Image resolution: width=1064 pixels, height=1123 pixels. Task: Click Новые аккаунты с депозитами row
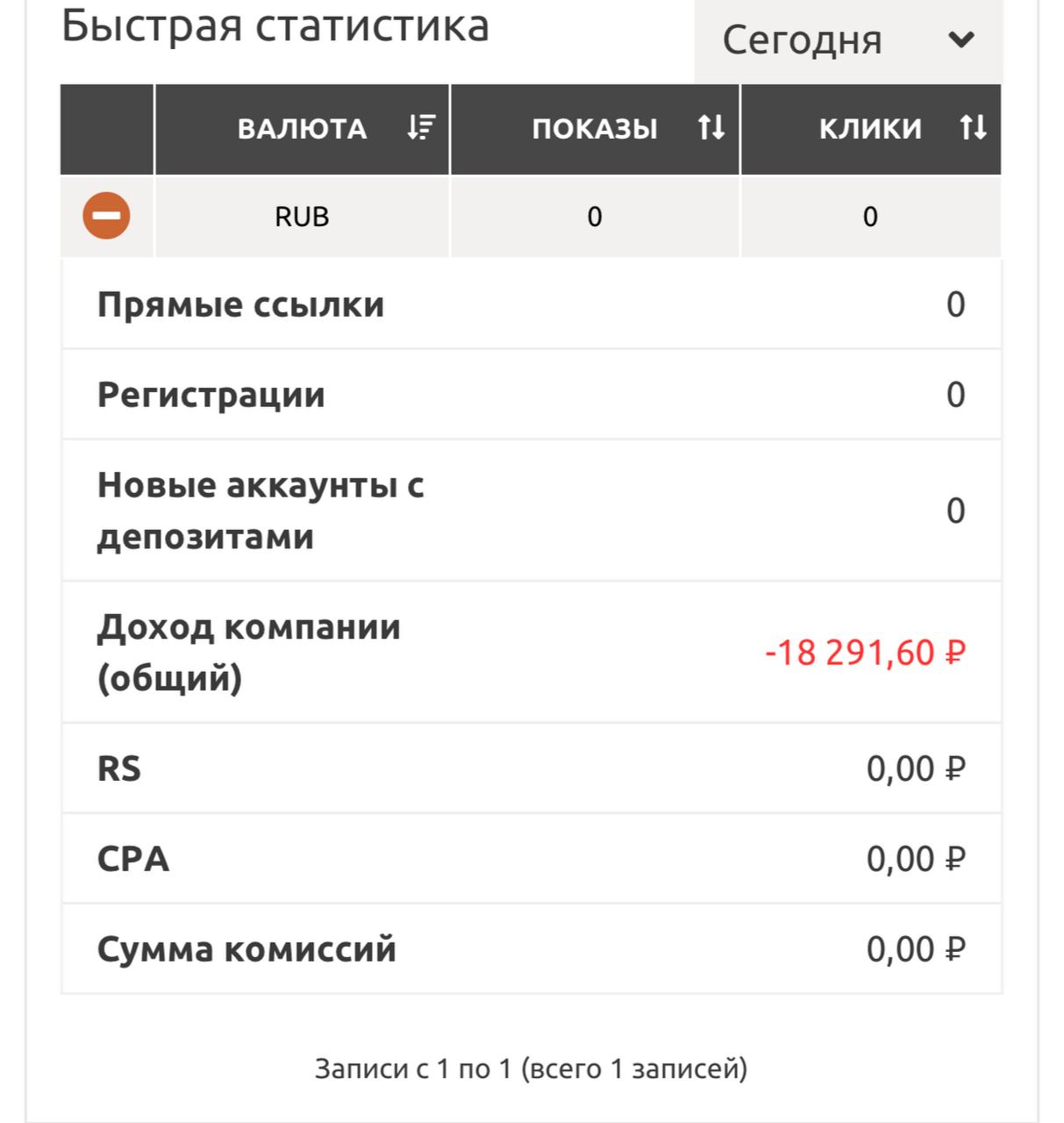(532, 510)
